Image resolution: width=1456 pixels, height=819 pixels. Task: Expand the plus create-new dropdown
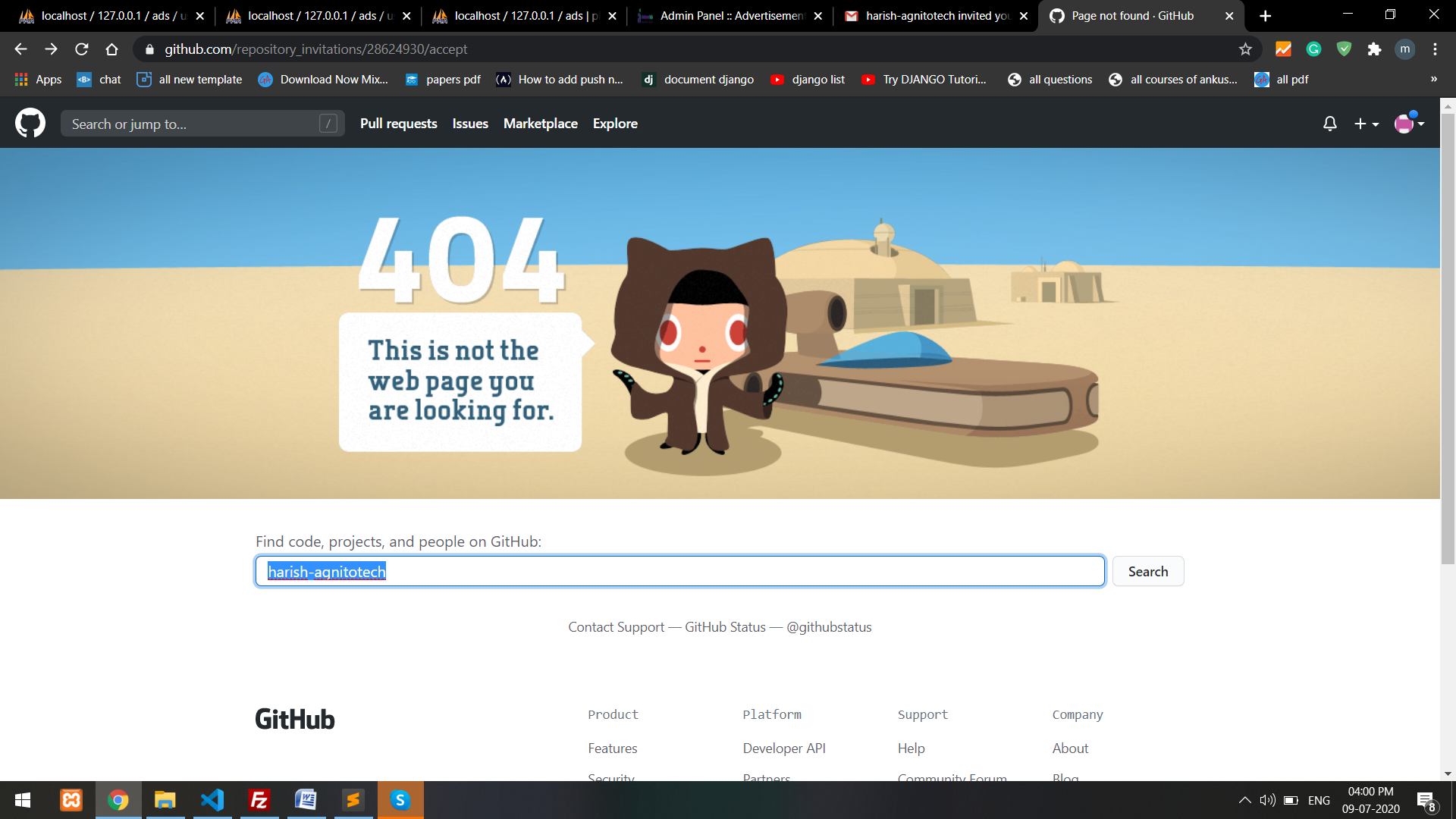pos(1367,124)
